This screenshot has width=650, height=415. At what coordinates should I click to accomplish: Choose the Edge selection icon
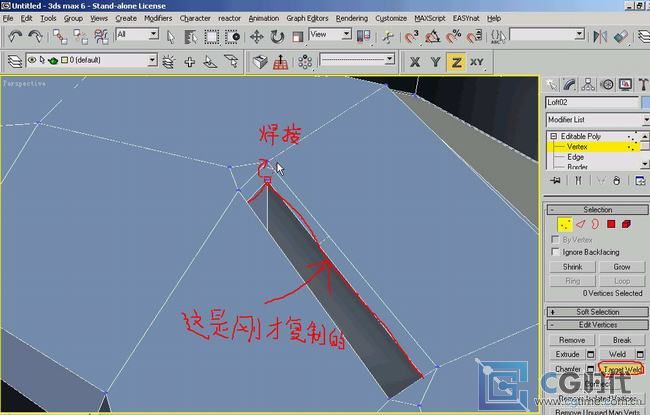(x=580, y=224)
